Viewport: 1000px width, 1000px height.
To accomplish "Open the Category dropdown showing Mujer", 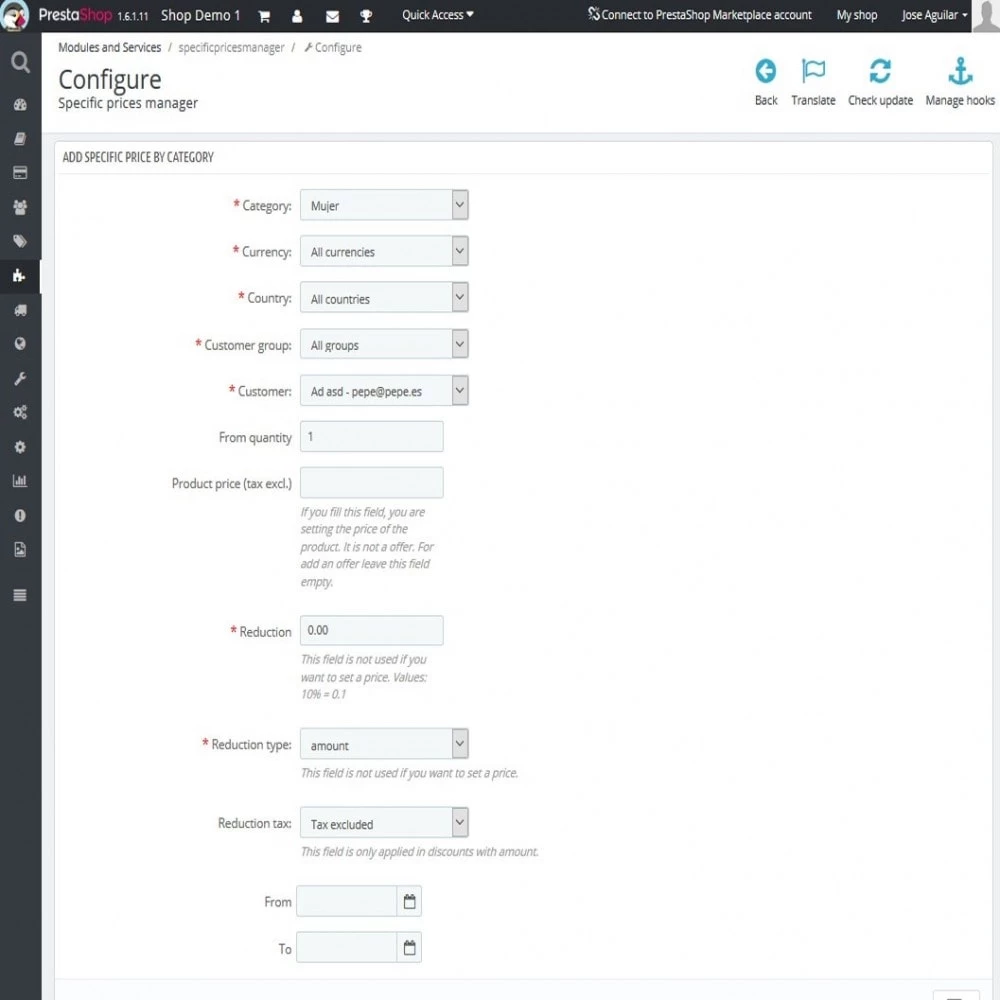I will click(384, 205).
